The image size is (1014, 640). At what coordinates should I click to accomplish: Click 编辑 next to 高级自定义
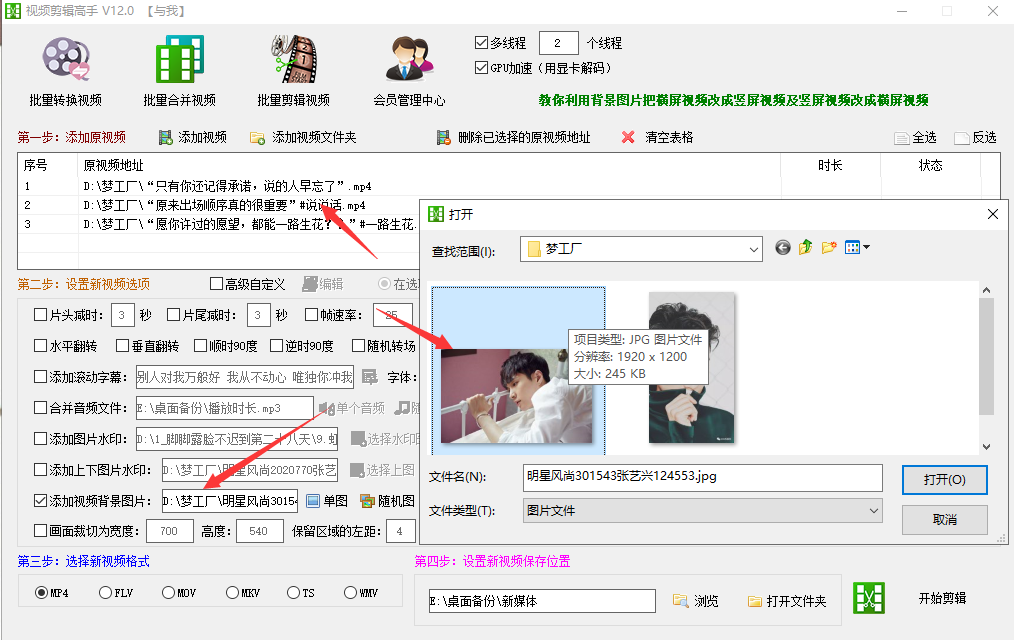point(323,284)
